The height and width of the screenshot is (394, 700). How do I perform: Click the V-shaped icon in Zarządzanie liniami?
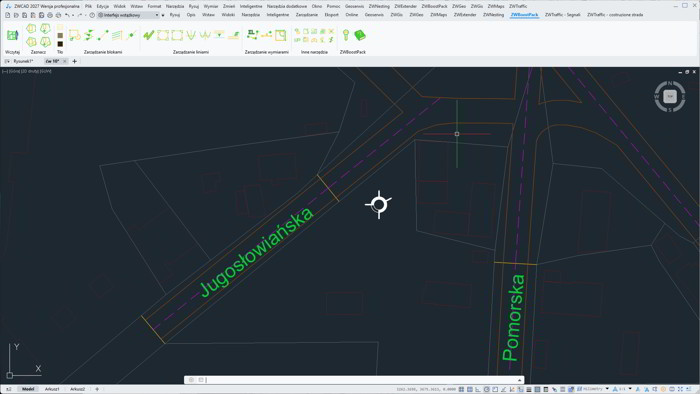coord(191,35)
